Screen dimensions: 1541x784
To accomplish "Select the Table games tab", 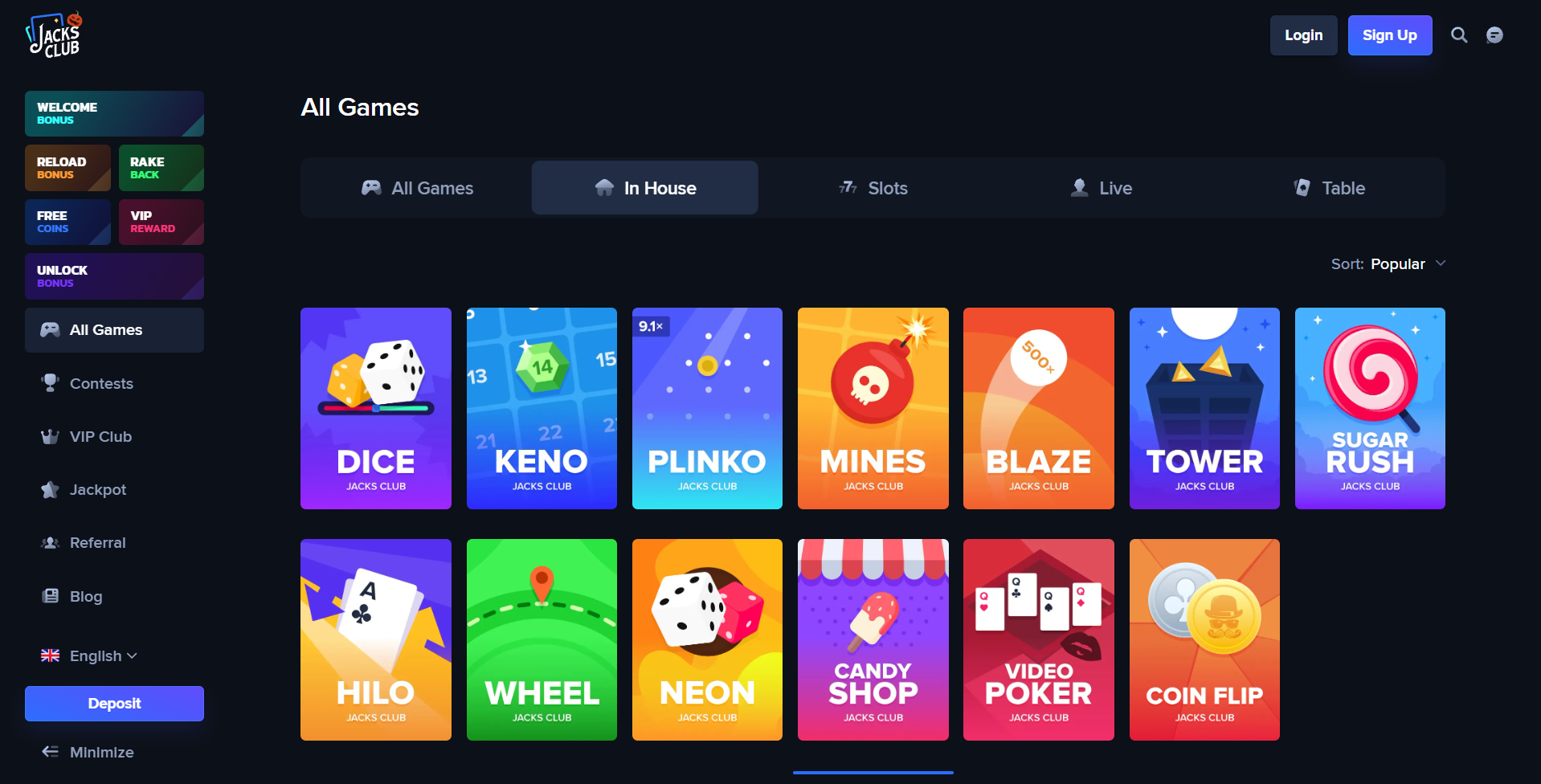I will tap(1329, 188).
